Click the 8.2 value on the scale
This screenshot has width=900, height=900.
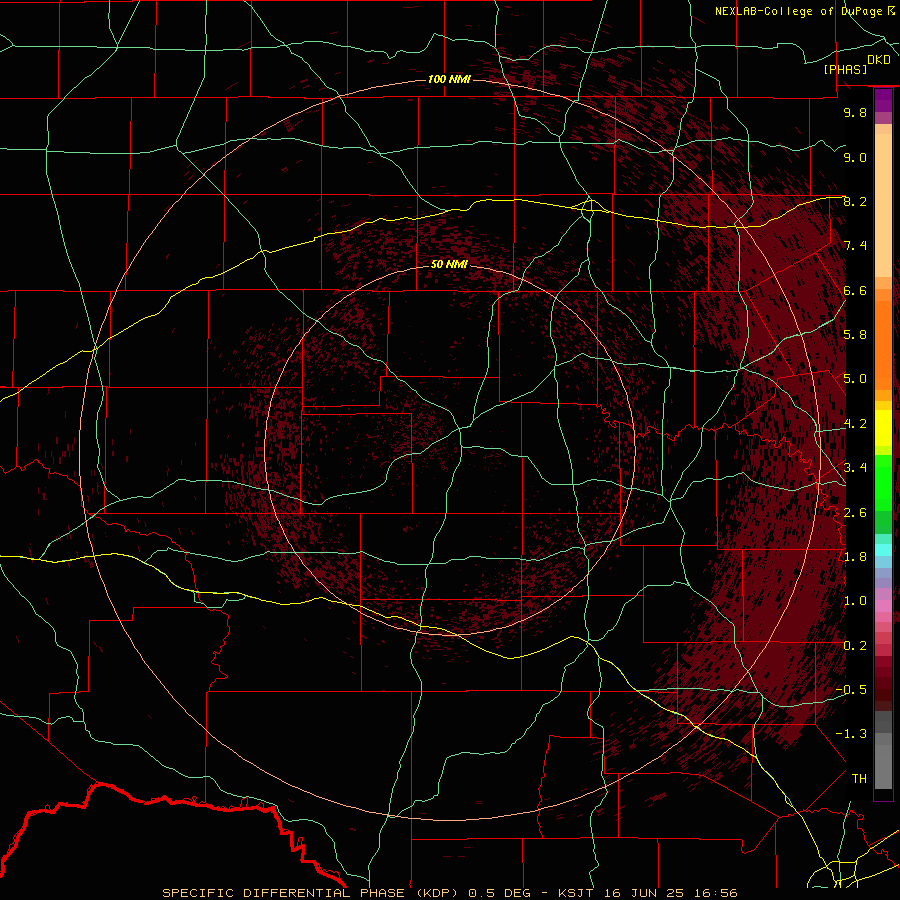pyautogui.click(x=855, y=201)
